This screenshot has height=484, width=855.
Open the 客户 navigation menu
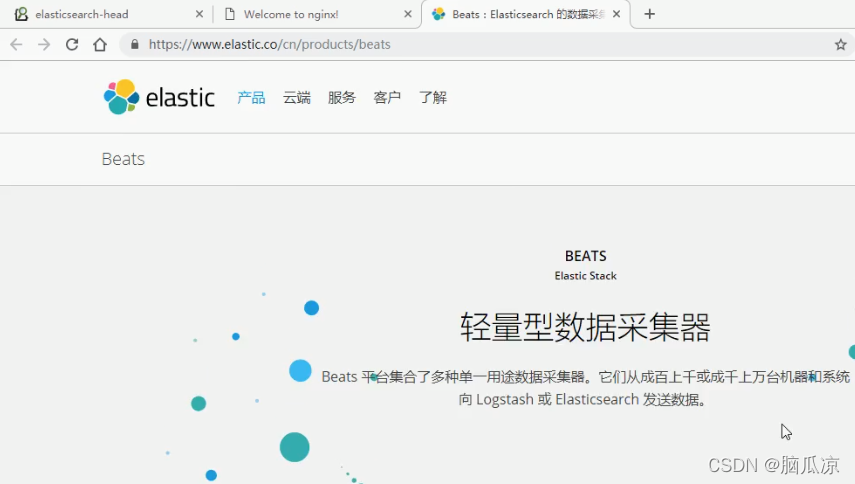tap(387, 98)
